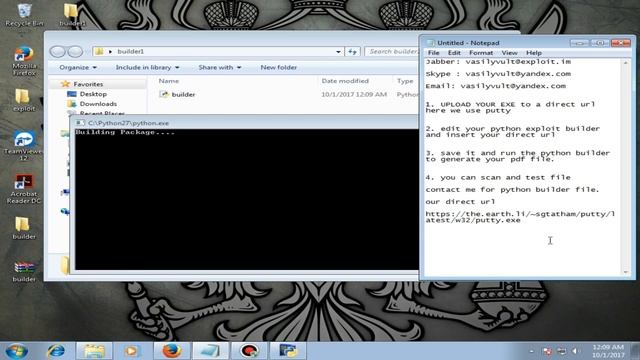Open Notepad File menu
This screenshot has height=360, width=640.
tap(433, 53)
